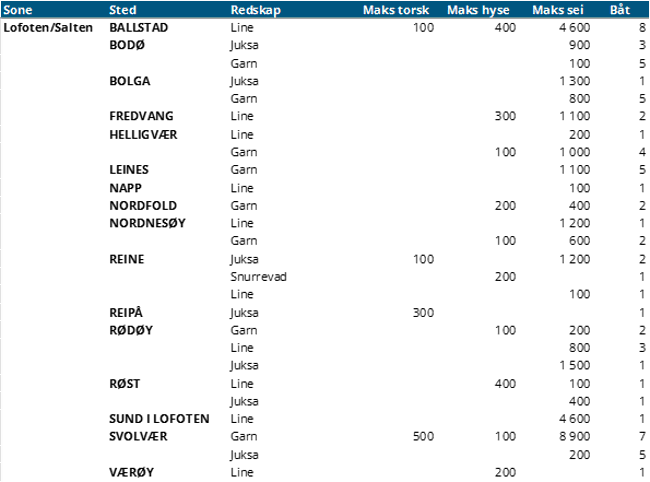Select the 500 Maks torsk value
The image size is (650, 482).
pyautogui.click(x=423, y=436)
